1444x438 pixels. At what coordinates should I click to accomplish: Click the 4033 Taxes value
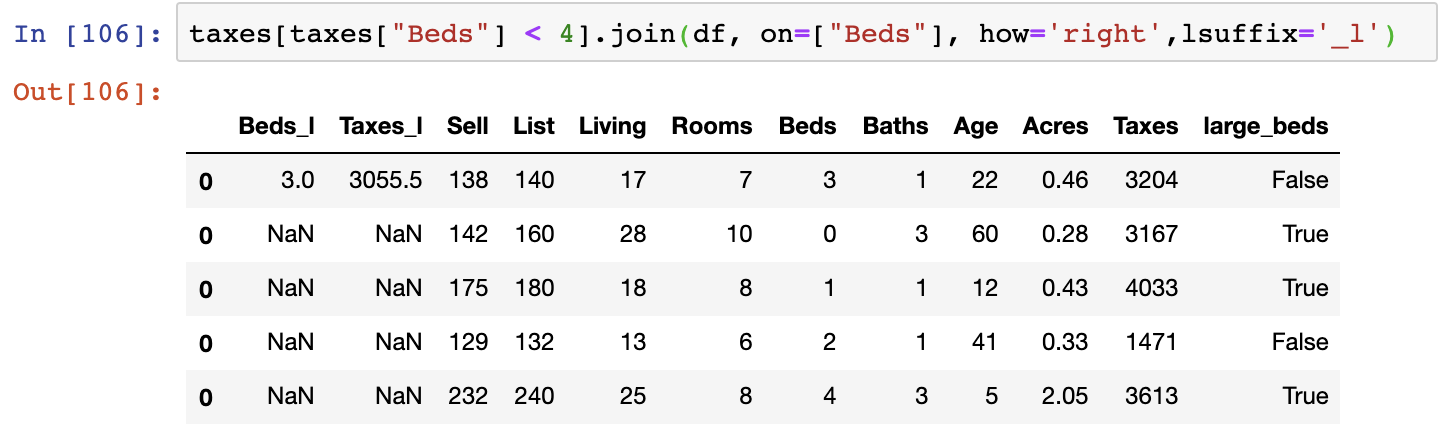coord(1151,288)
